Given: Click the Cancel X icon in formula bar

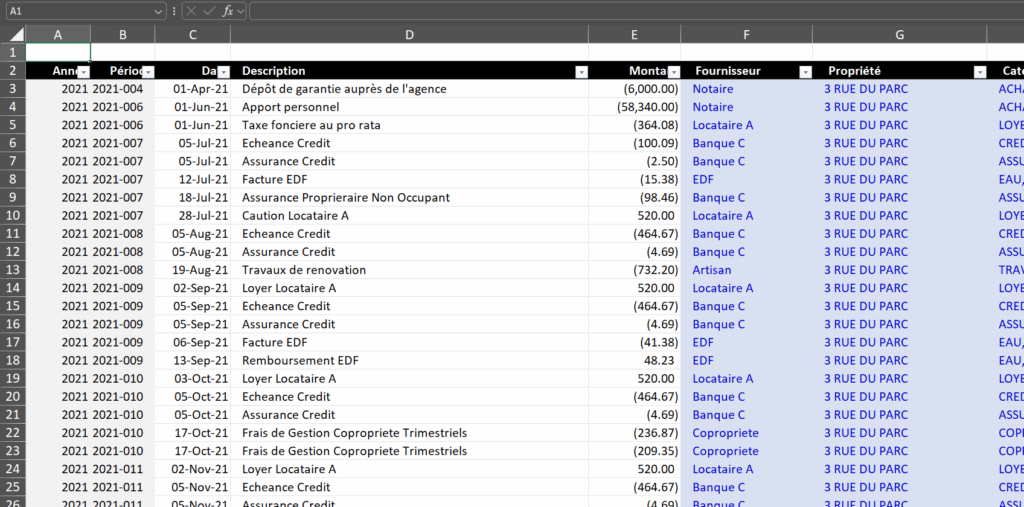Looking at the screenshot, I should point(191,11).
